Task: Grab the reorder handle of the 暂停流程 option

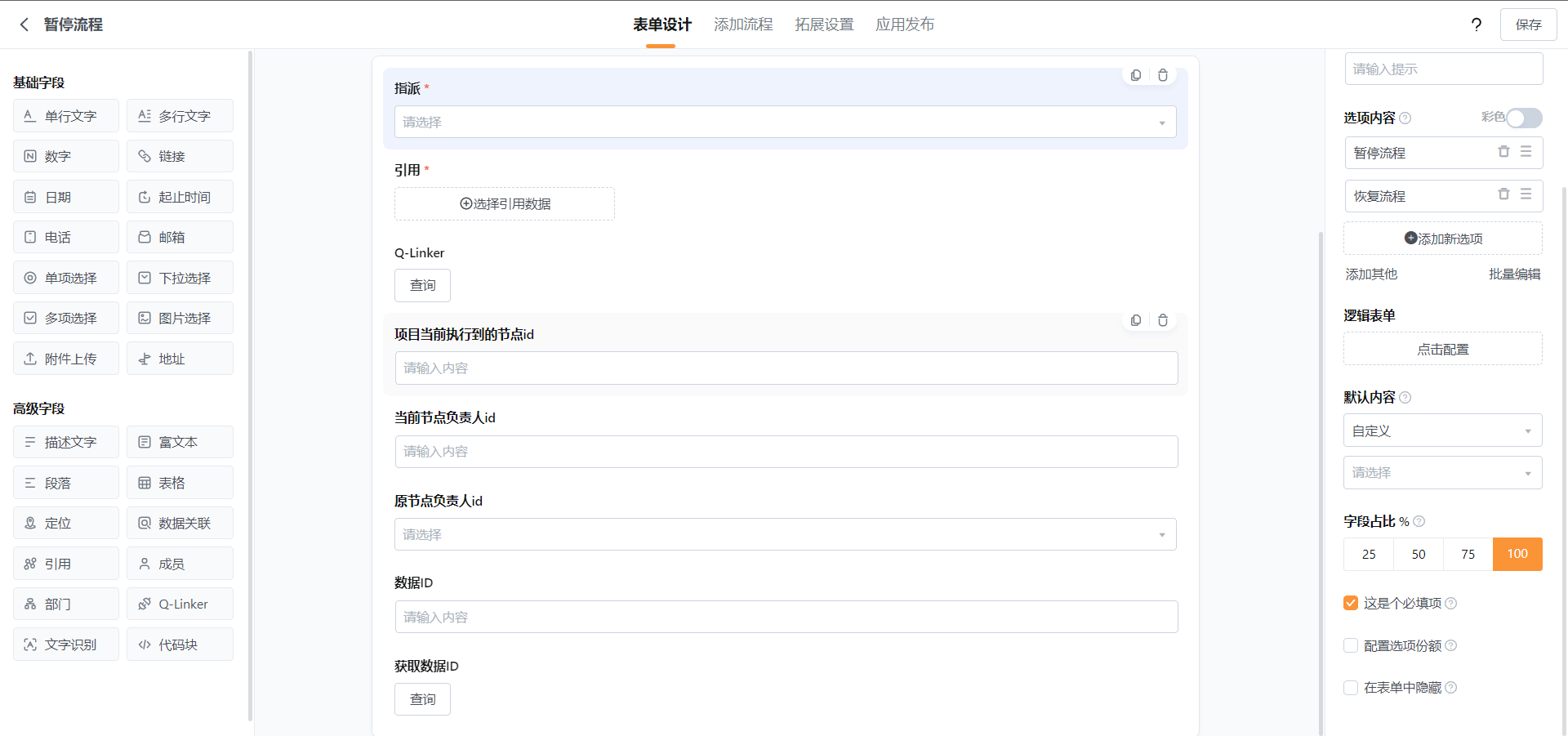Action: coord(1526,152)
